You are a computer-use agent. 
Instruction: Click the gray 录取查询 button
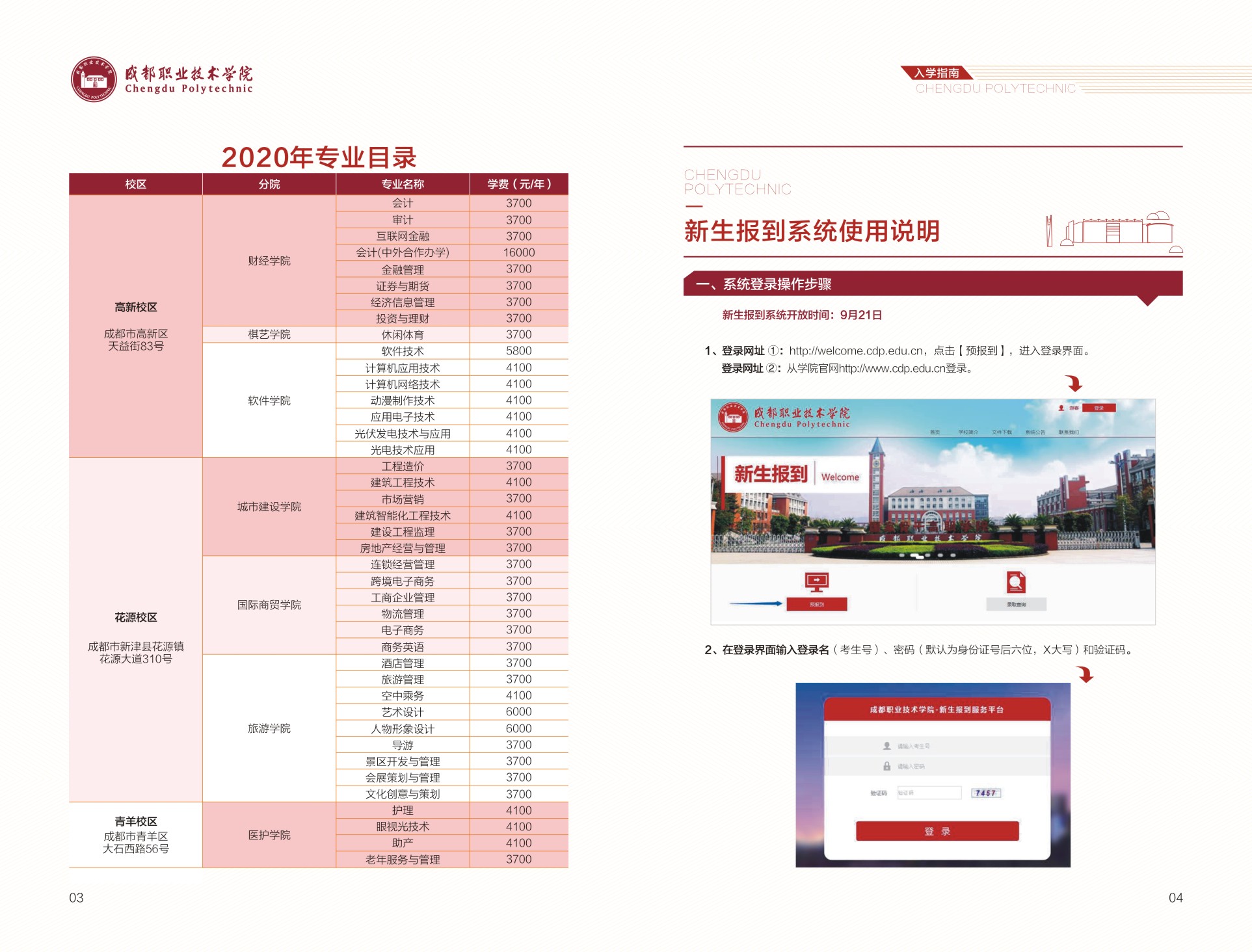coord(1016,604)
